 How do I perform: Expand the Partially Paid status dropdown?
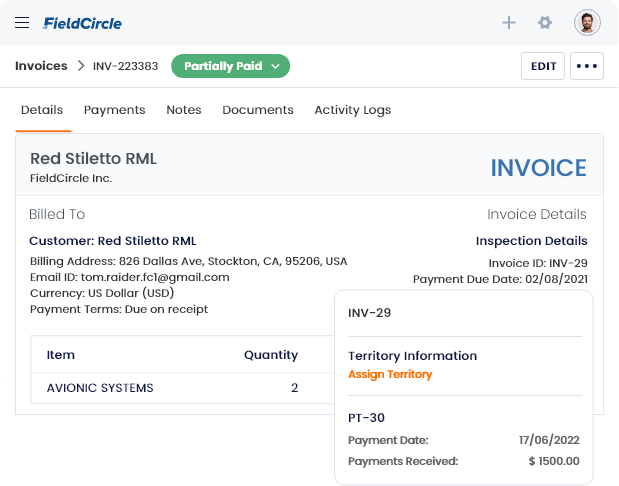coord(230,66)
